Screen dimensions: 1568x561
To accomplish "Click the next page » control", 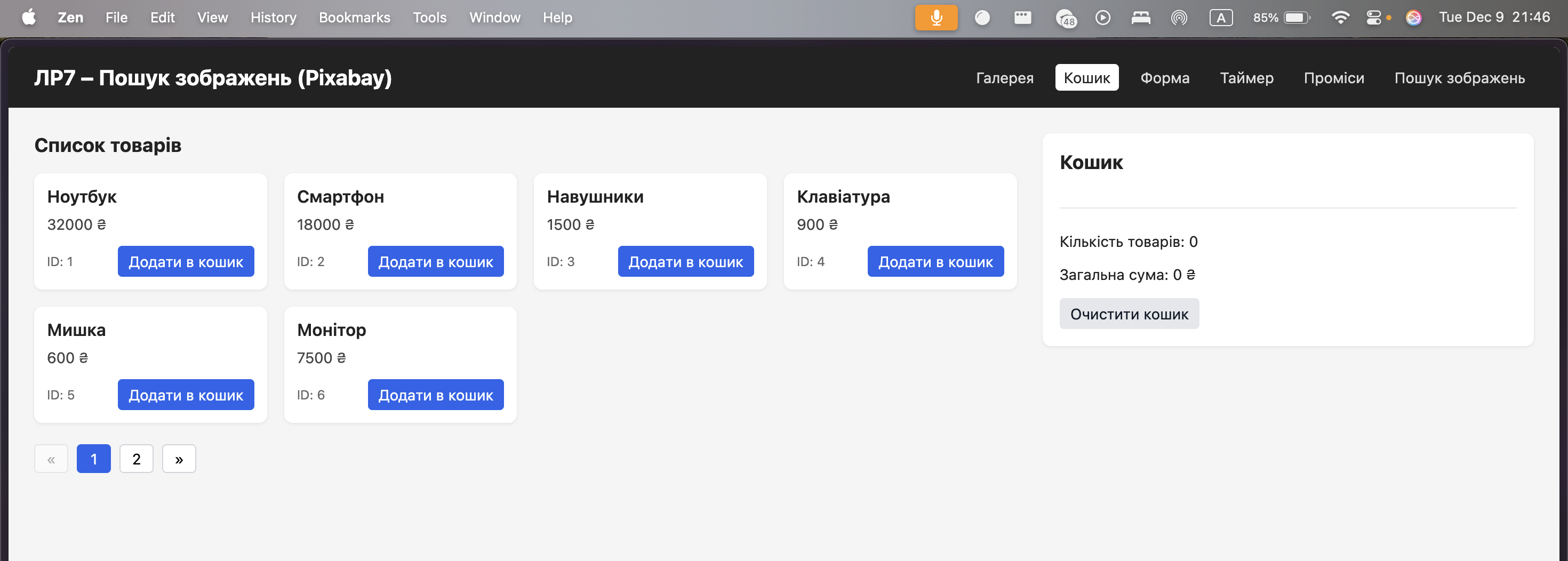I will [178, 458].
